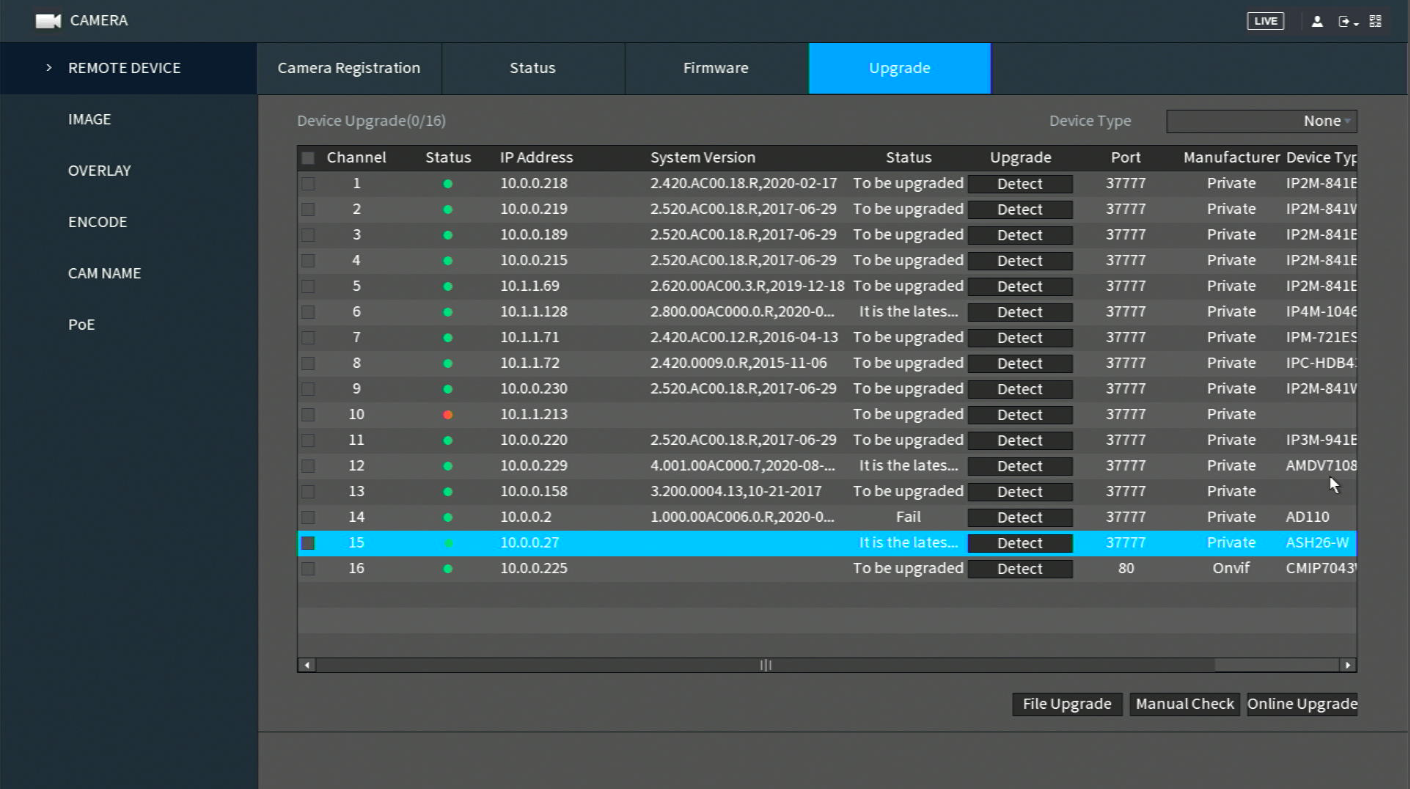
Task: Check the checkbox for channel 10
Action: click(308, 415)
